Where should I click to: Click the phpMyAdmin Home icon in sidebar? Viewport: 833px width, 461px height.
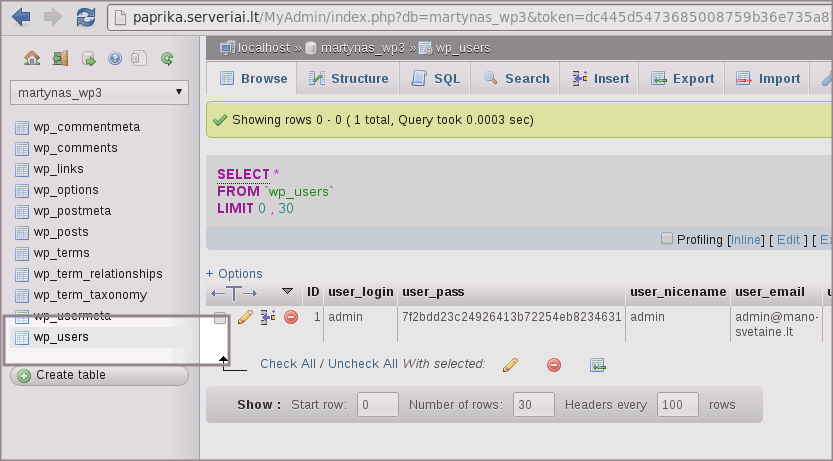32,59
